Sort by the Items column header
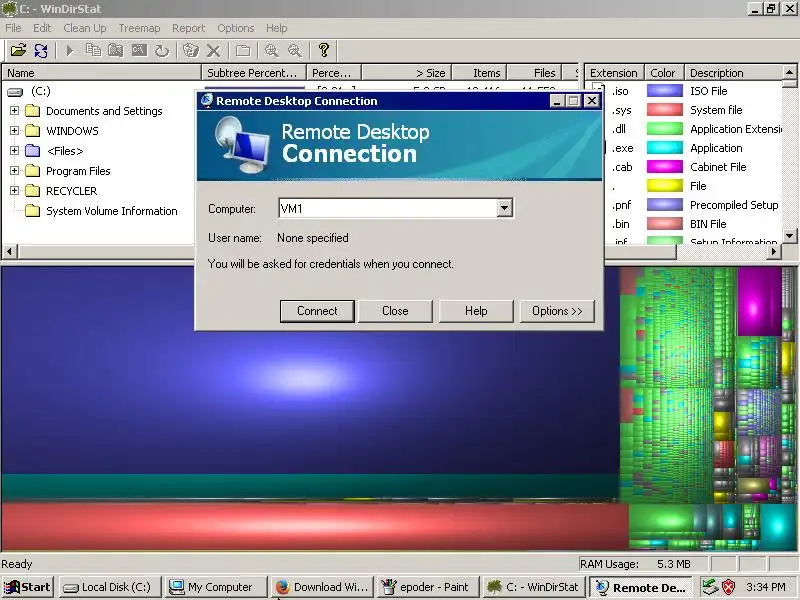Screen dimensions: 800x600 [480, 73]
